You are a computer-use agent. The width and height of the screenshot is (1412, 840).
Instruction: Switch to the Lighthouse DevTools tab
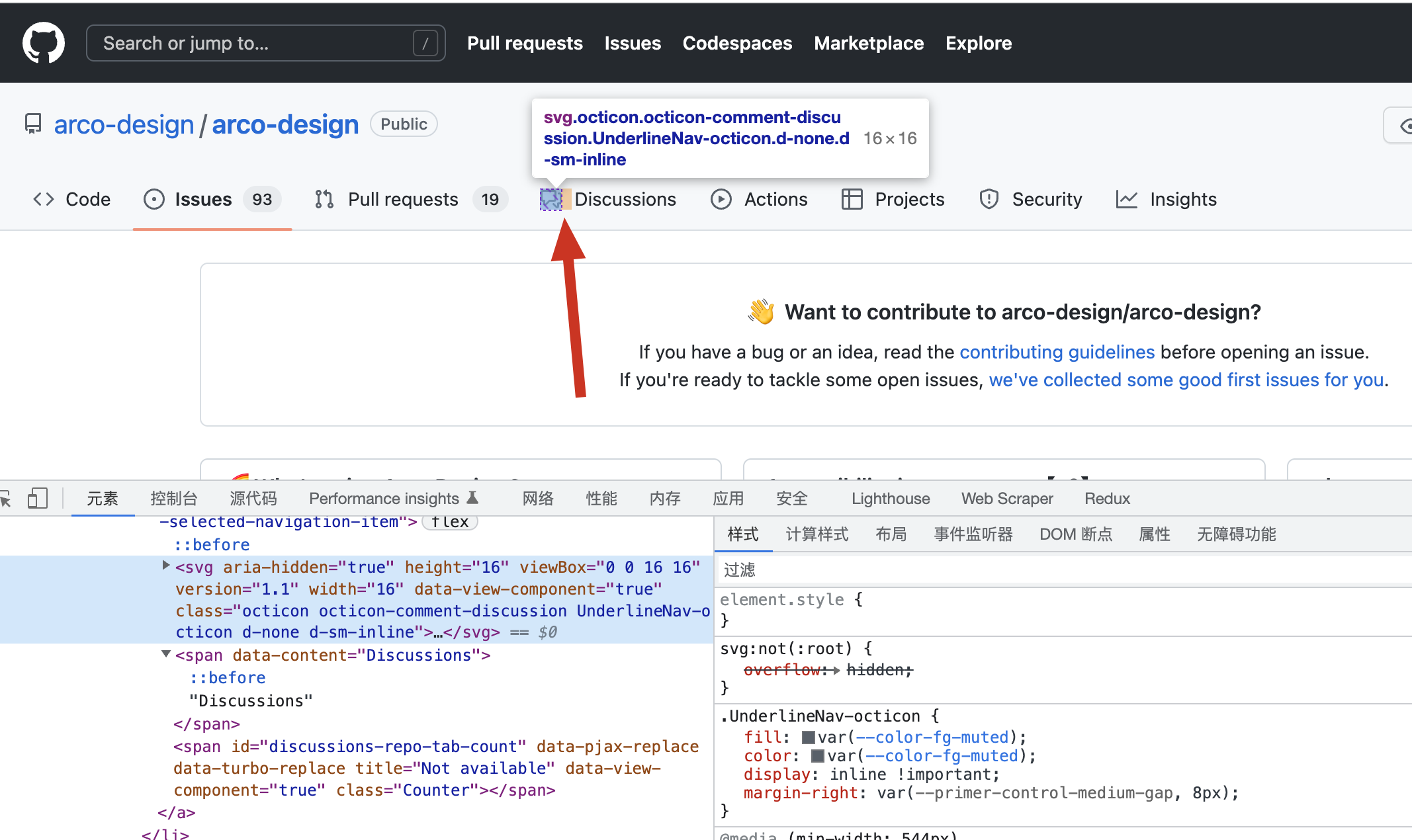click(890, 498)
